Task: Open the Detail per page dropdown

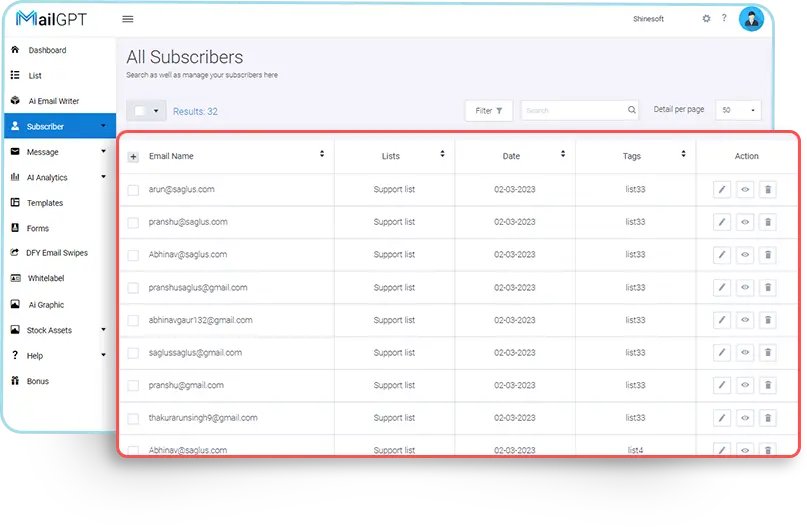Action: point(739,111)
